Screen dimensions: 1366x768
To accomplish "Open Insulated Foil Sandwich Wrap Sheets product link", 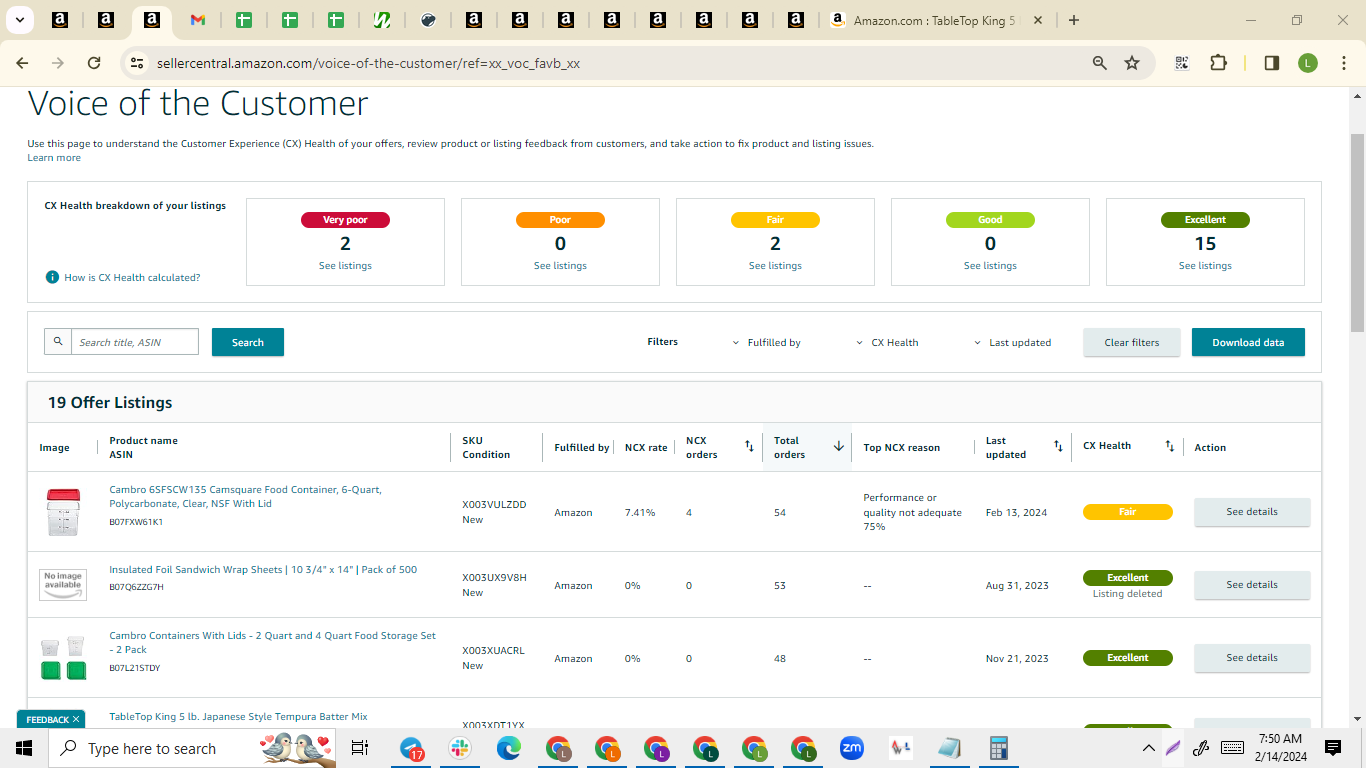I will (x=263, y=570).
